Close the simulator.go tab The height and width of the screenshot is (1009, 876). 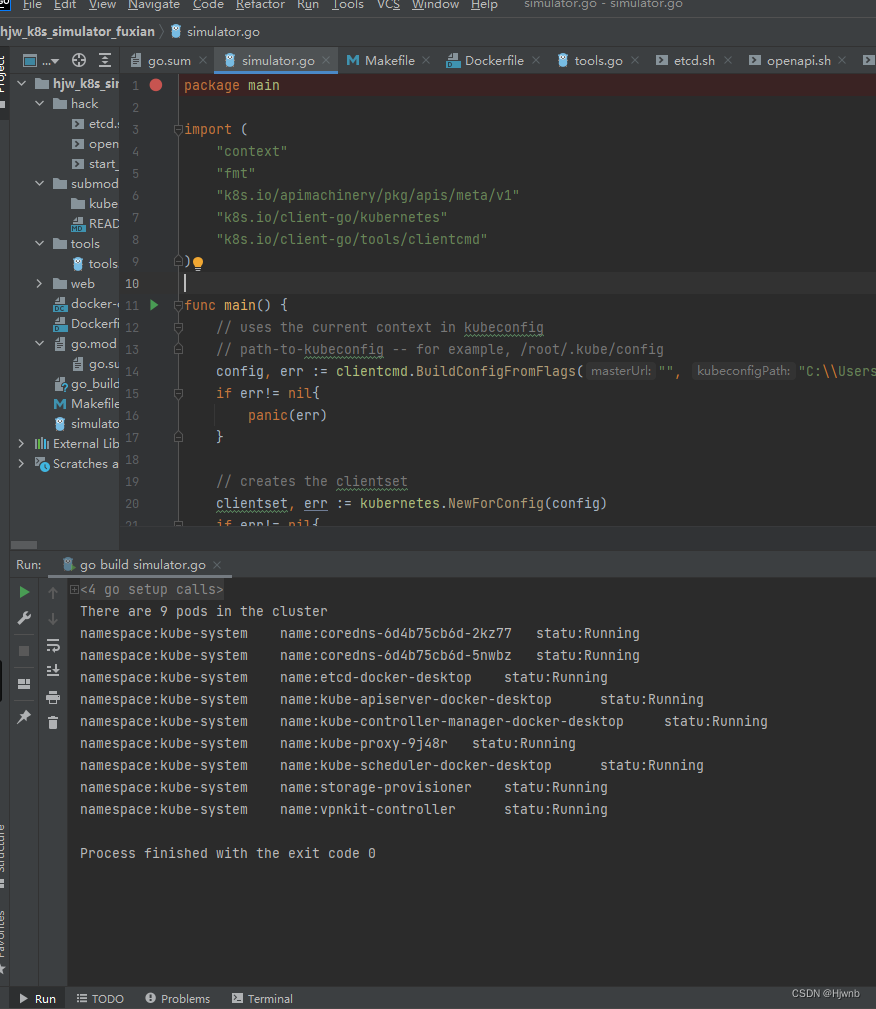coord(326,60)
